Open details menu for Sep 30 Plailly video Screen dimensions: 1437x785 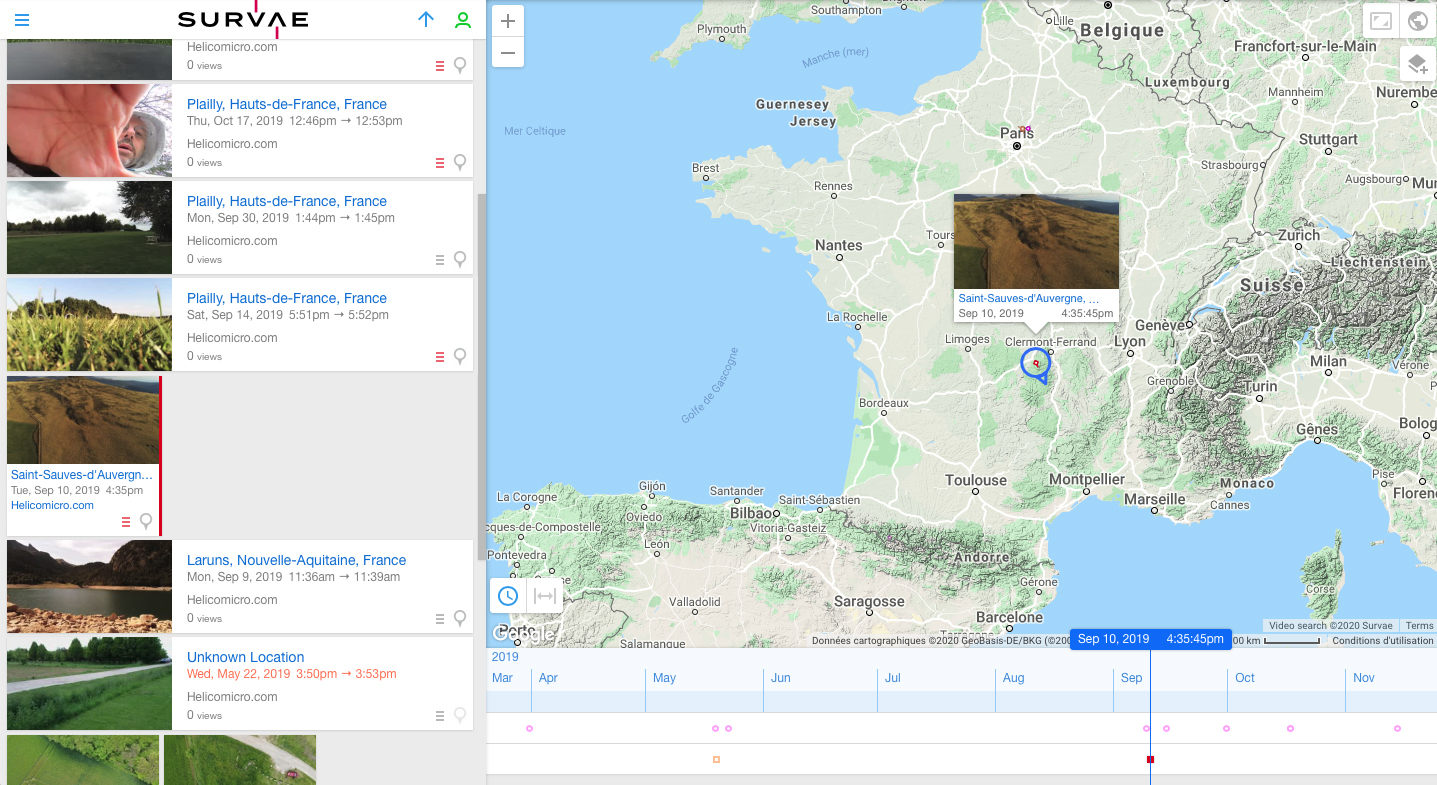click(439, 259)
